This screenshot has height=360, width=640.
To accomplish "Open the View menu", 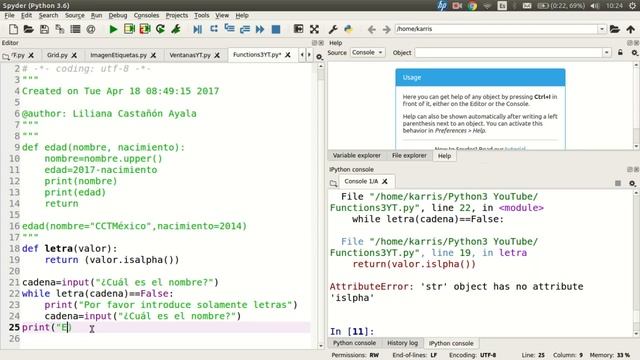I will click(x=222, y=16).
